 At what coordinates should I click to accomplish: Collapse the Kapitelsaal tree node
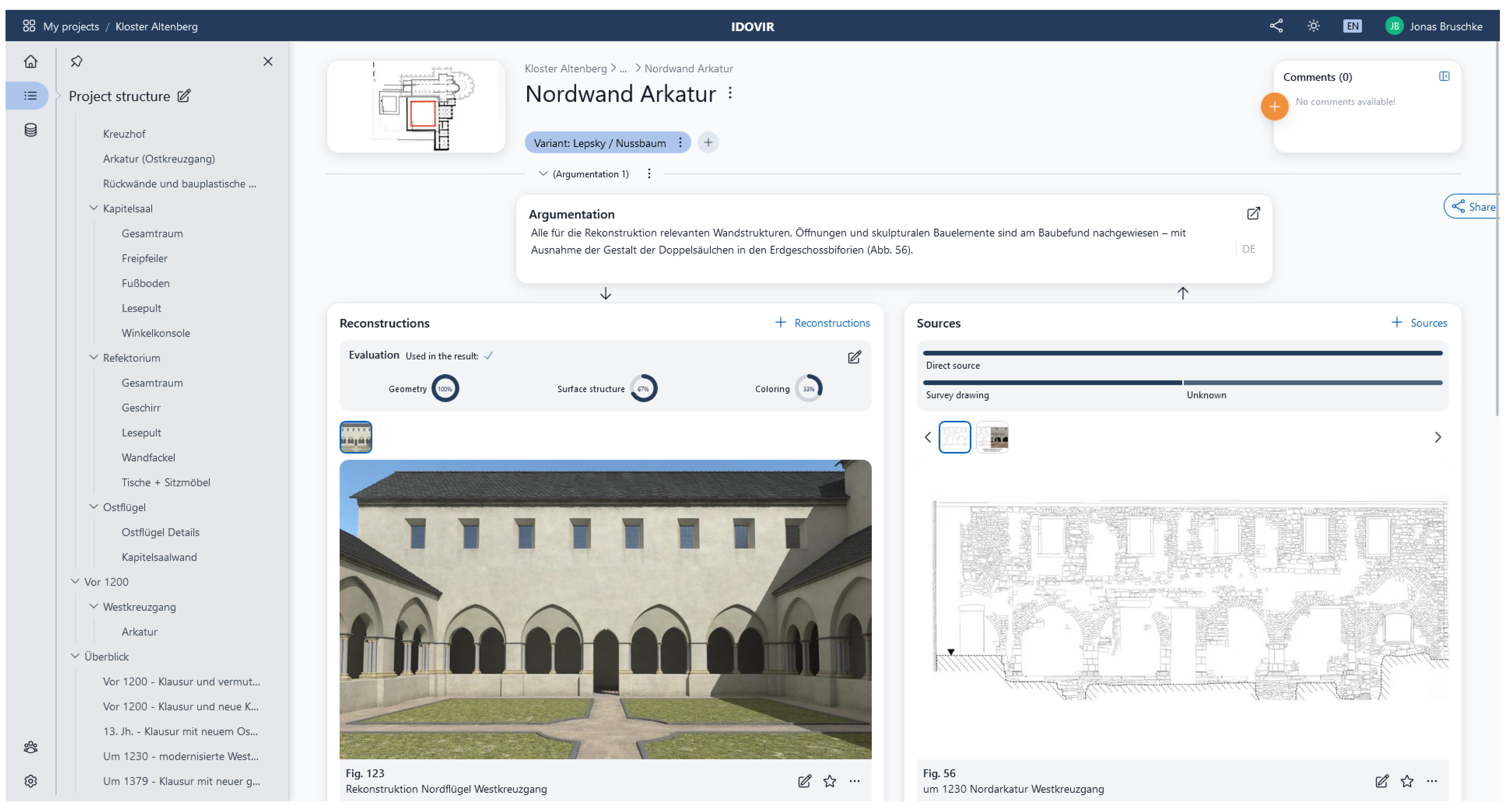[93, 208]
